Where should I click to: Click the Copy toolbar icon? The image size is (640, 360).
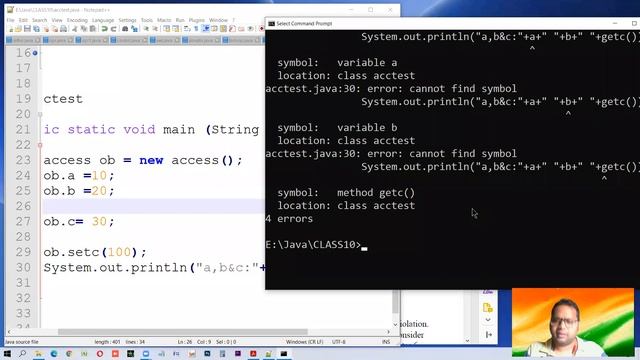(x=84, y=29)
